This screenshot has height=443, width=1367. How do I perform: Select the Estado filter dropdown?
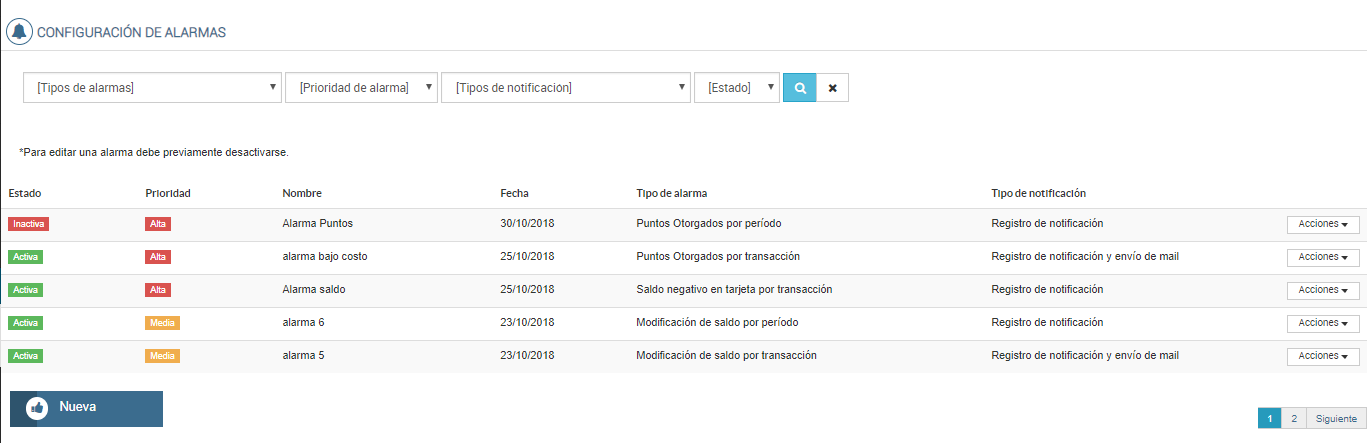[736, 87]
